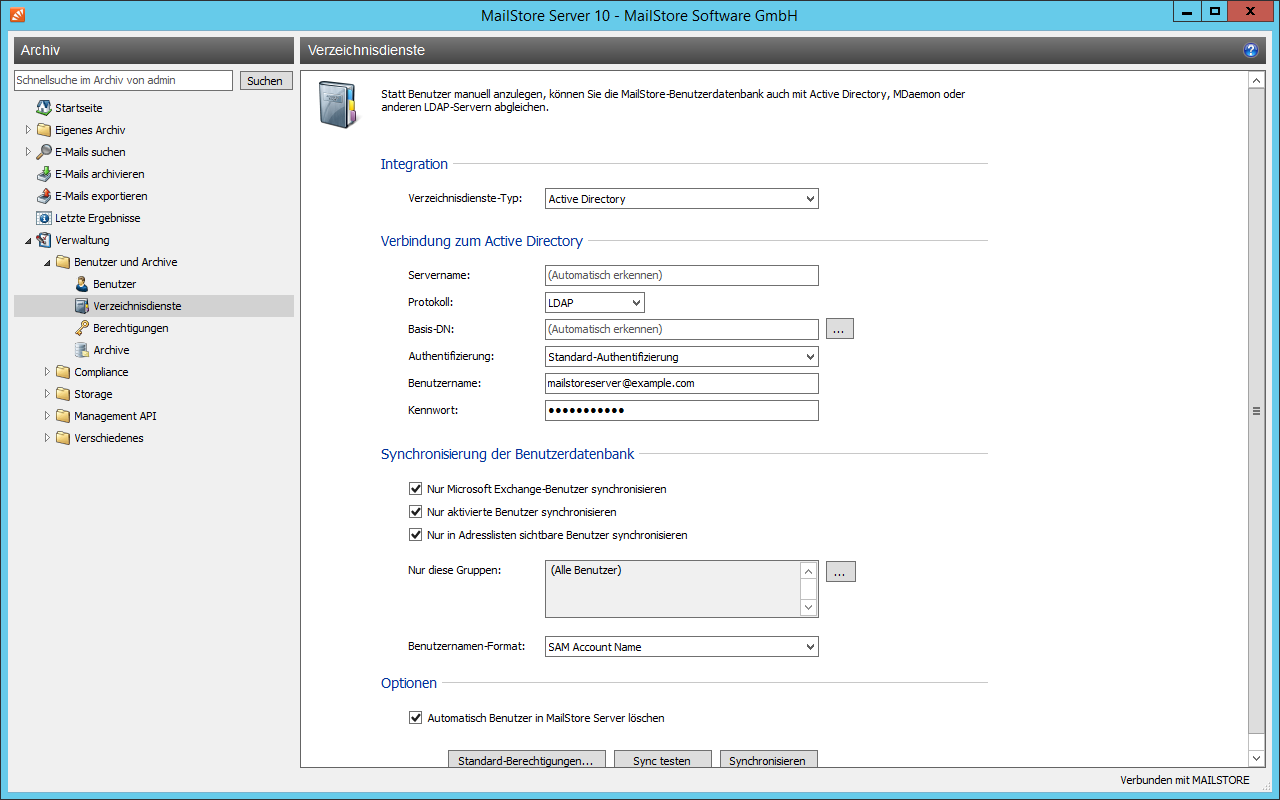Expand the Eigenes Archiv tree node

[28, 130]
